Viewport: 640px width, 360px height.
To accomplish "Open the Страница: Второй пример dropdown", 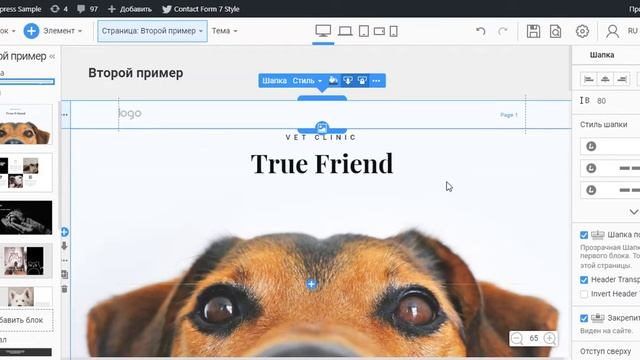I will click(152, 31).
